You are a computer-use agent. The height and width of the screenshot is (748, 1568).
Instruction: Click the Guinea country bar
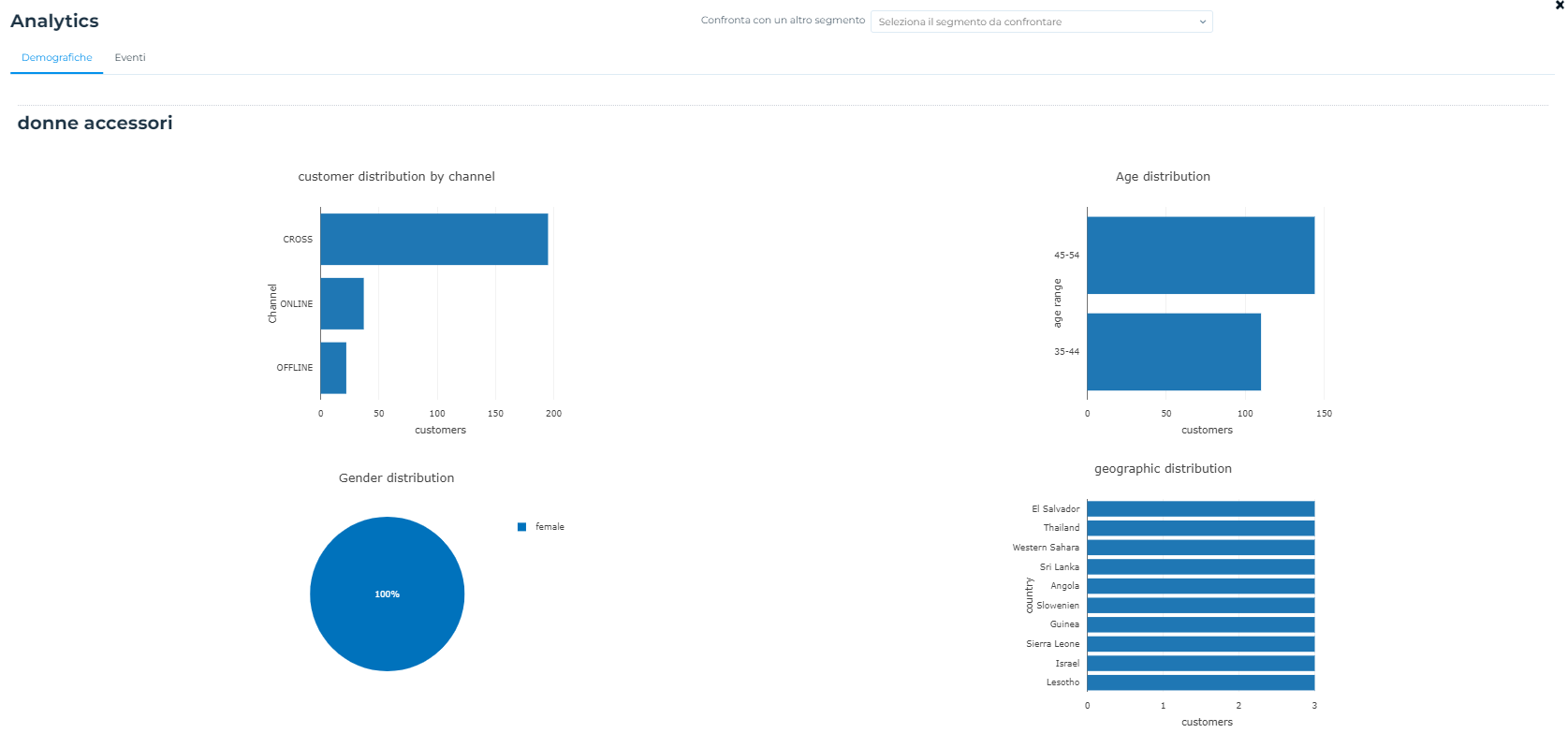1201,624
